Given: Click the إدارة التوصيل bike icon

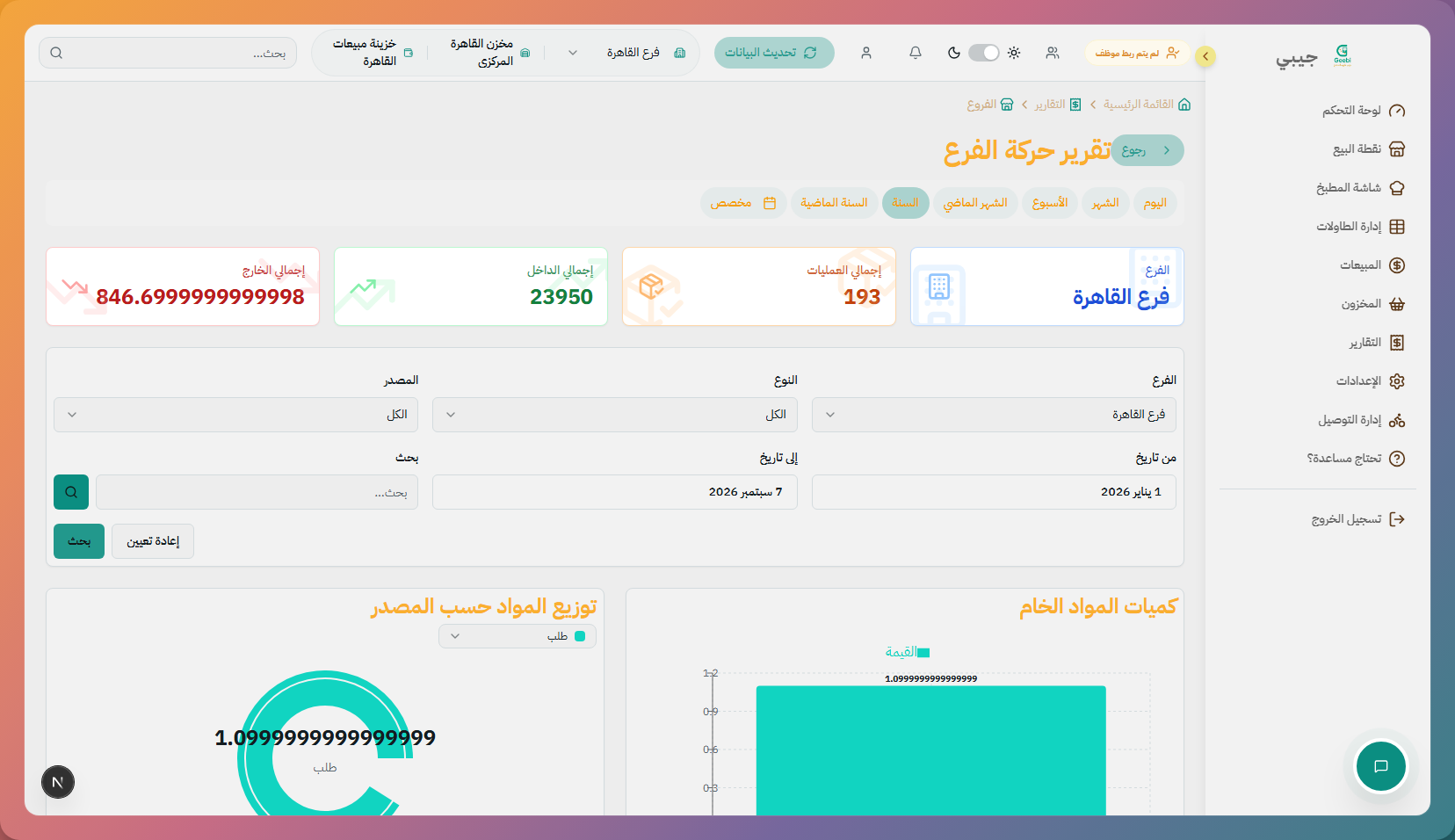Looking at the screenshot, I should (1397, 420).
